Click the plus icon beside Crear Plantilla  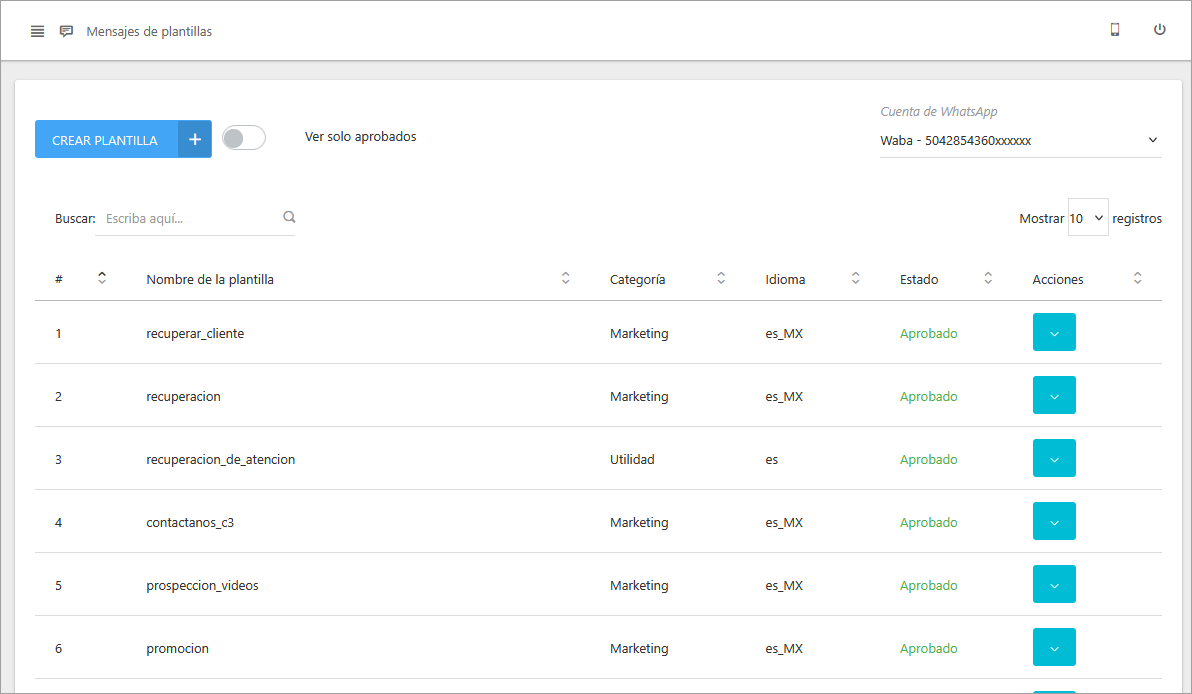[195, 140]
